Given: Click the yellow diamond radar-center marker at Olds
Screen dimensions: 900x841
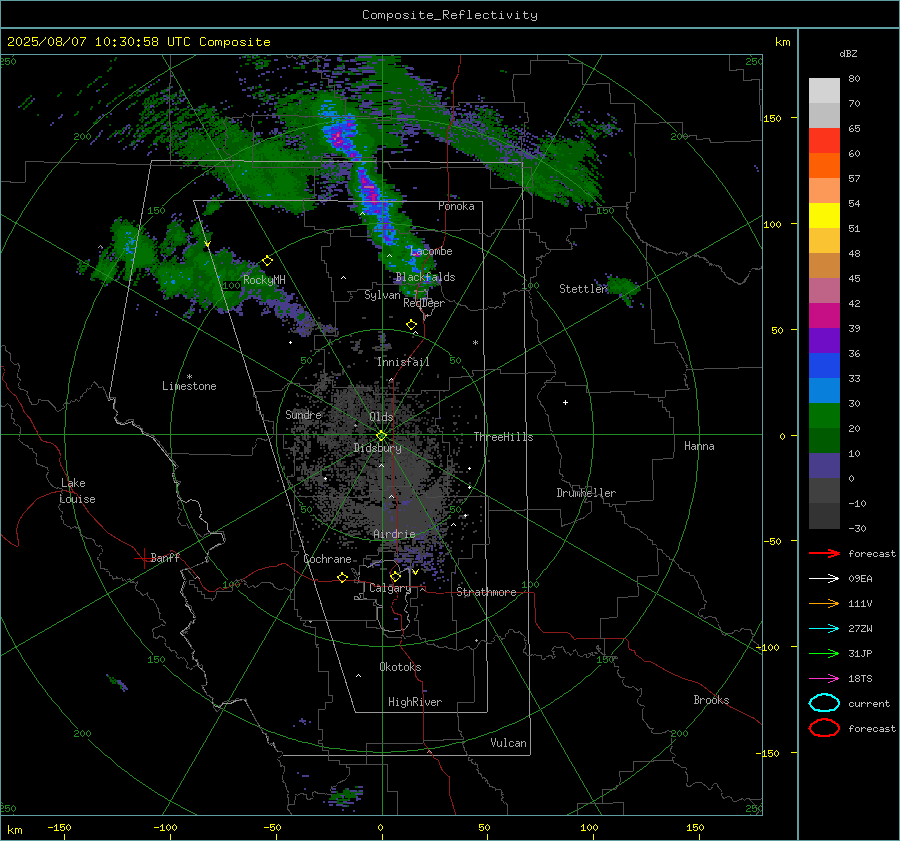Looking at the screenshot, I should click(x=382, y=436).
